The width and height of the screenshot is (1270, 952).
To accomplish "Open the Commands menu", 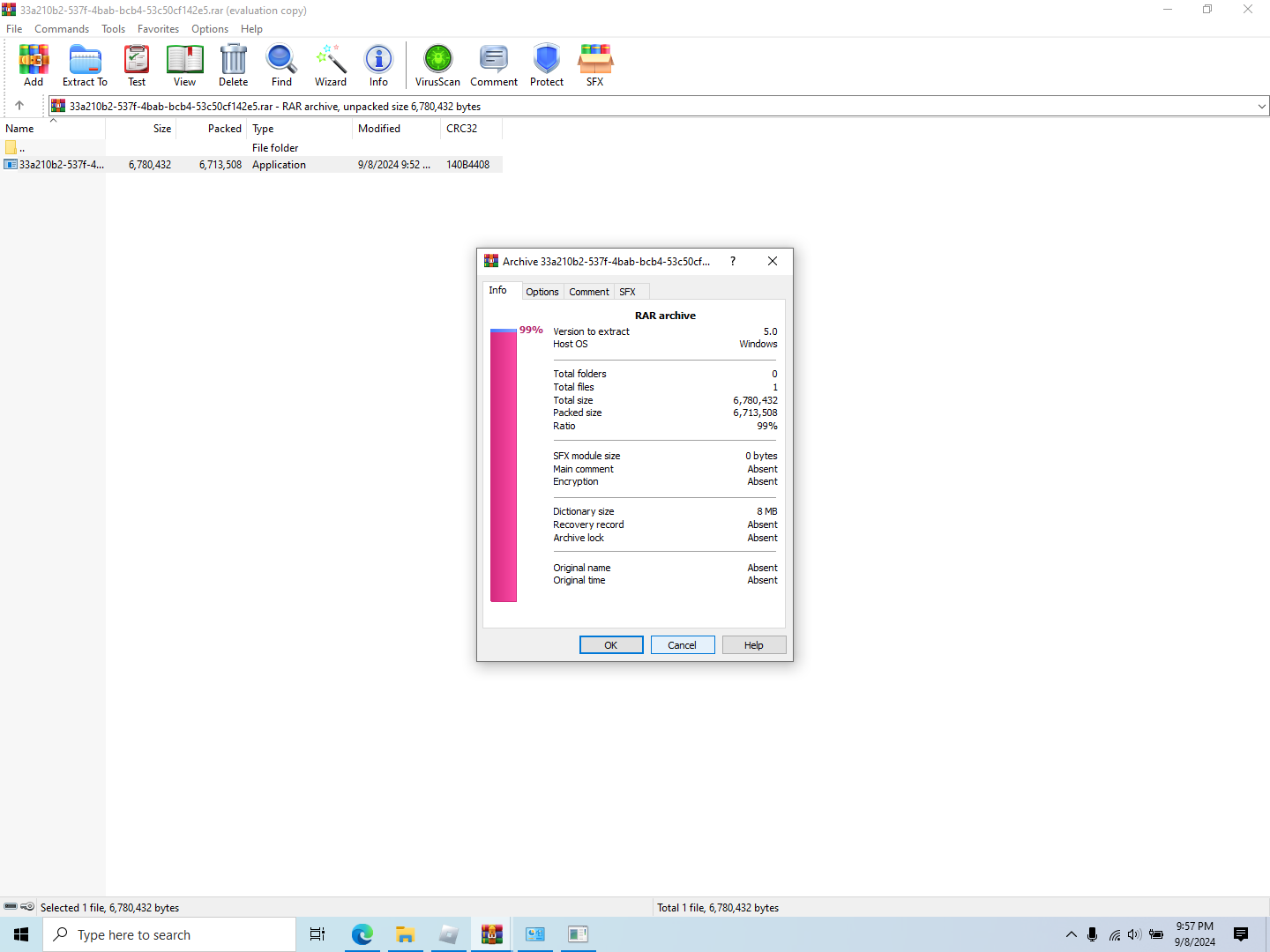I will pos(62,28).
